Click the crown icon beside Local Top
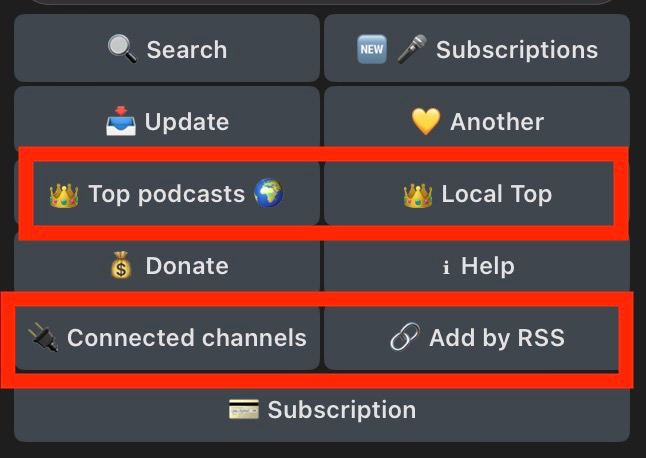 tap(418, 195)
